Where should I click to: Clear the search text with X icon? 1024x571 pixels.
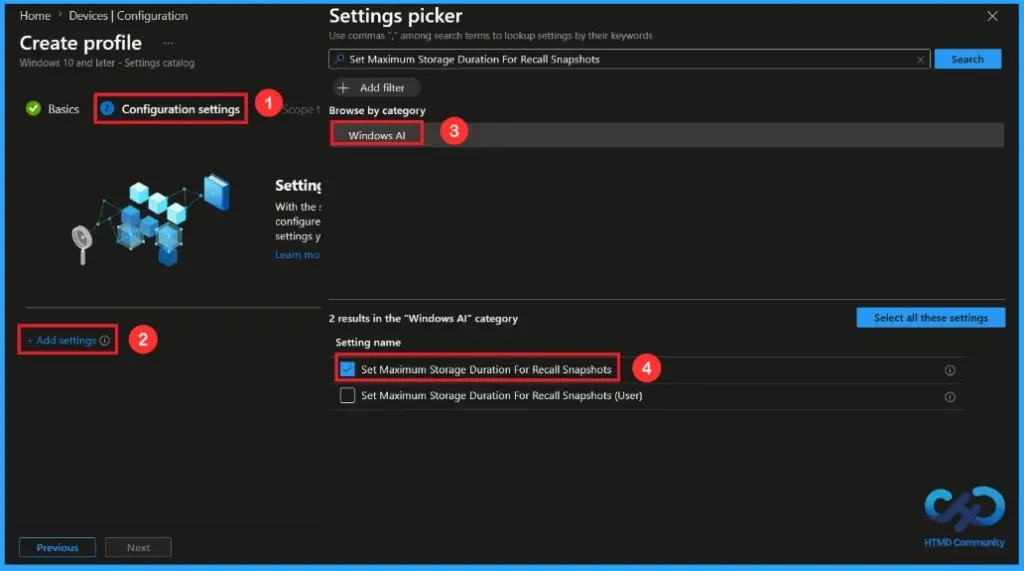[x=920, y=59]
